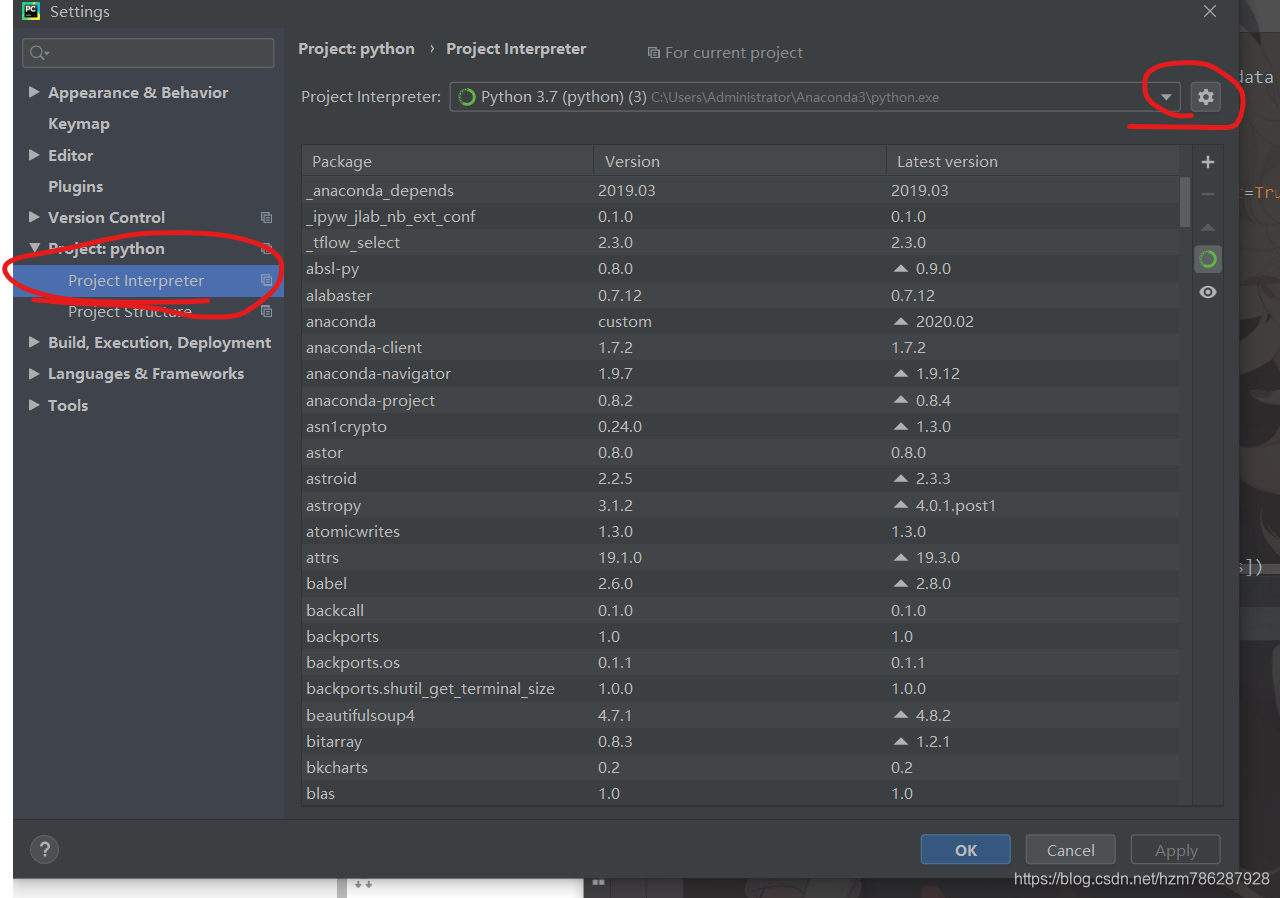The width and height of the screenshot is (1280, 898).
Task: Collapse the Project: python group
Action: coord(34,248)
